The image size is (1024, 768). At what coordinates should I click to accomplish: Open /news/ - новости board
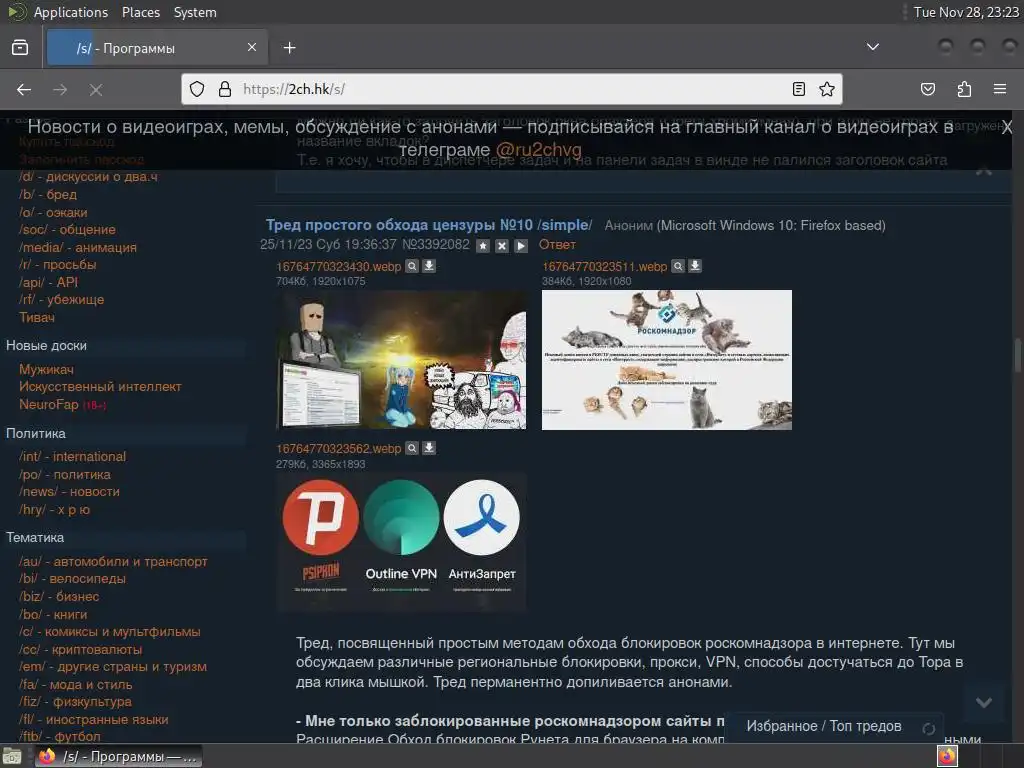click(69, 492)
